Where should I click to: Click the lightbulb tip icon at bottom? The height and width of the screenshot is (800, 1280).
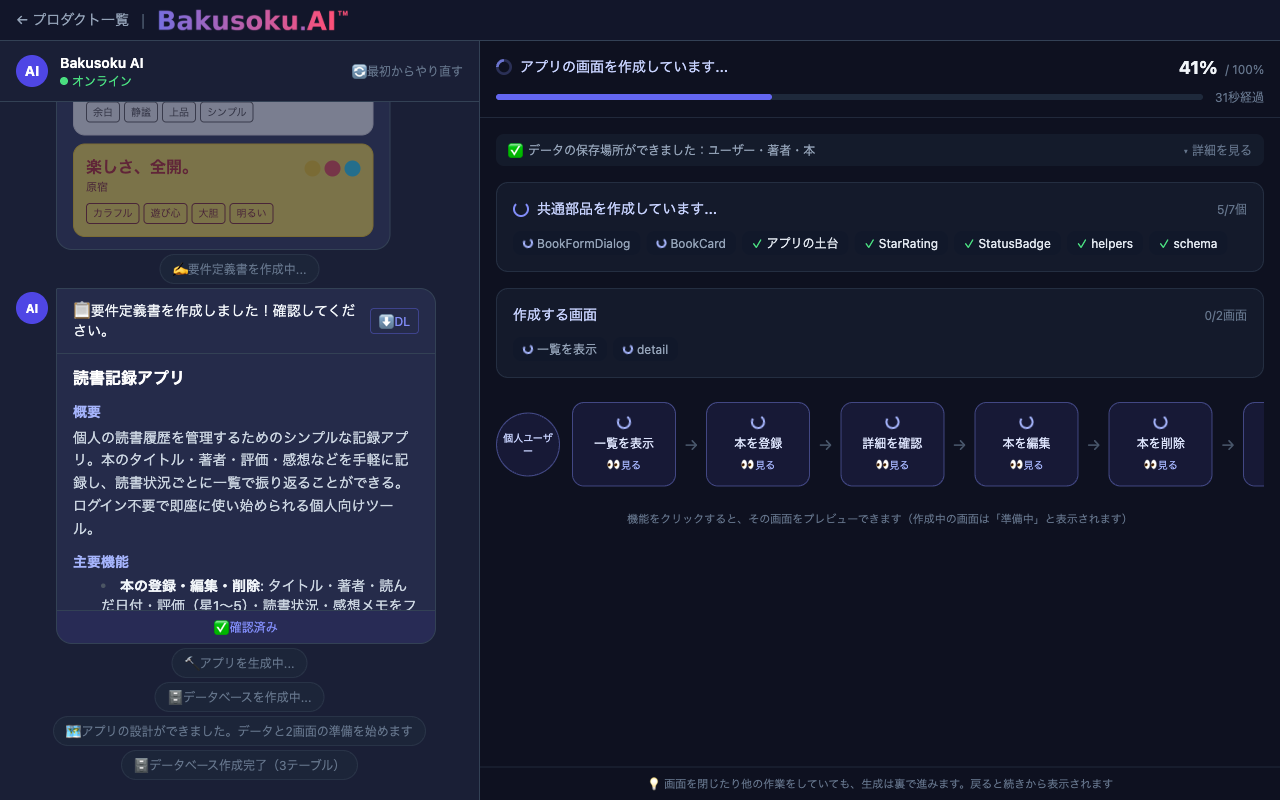pyautogui.click(x=654, y=784)
